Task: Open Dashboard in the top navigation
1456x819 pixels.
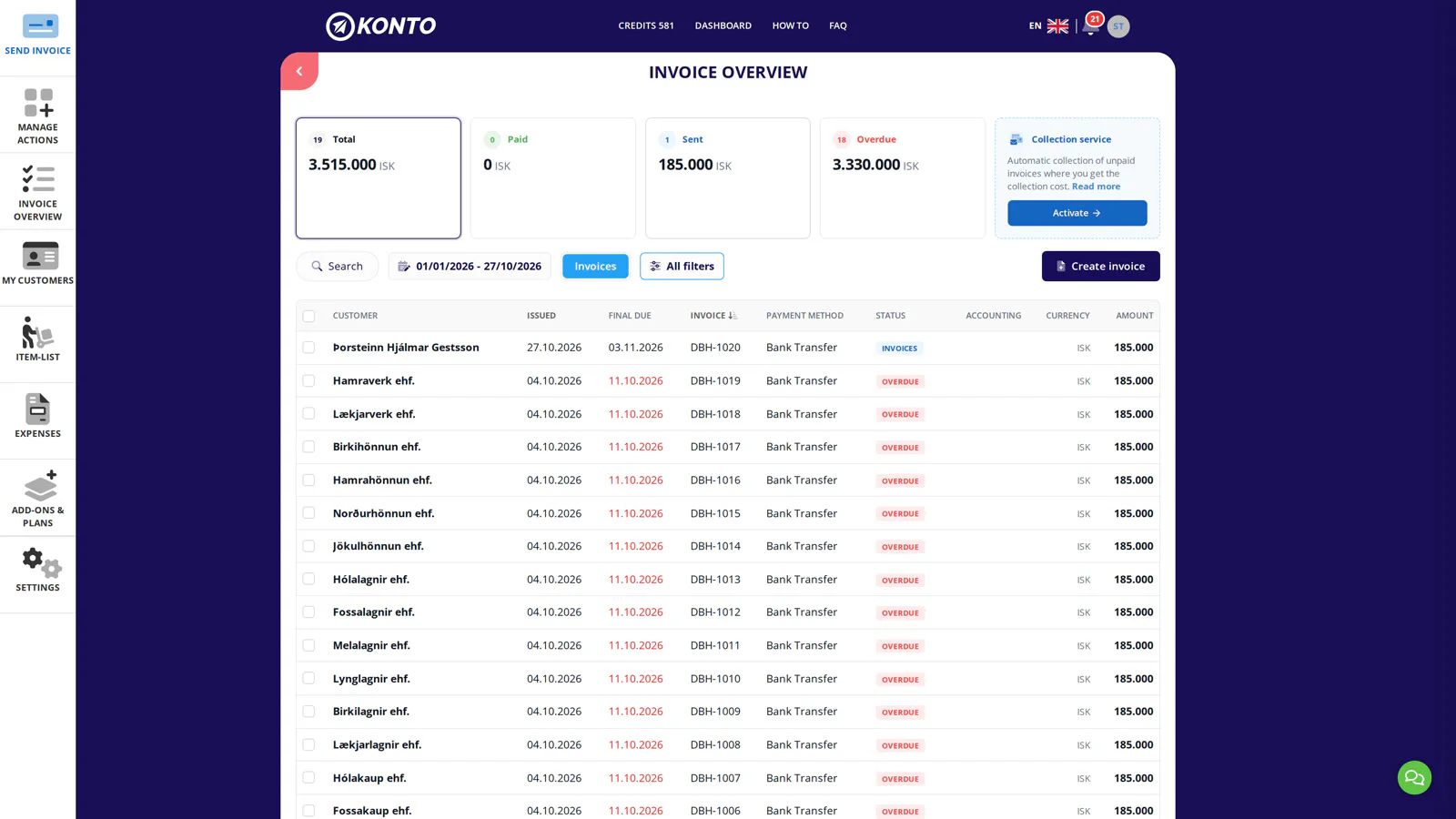Action: click(x=723, y=25)
